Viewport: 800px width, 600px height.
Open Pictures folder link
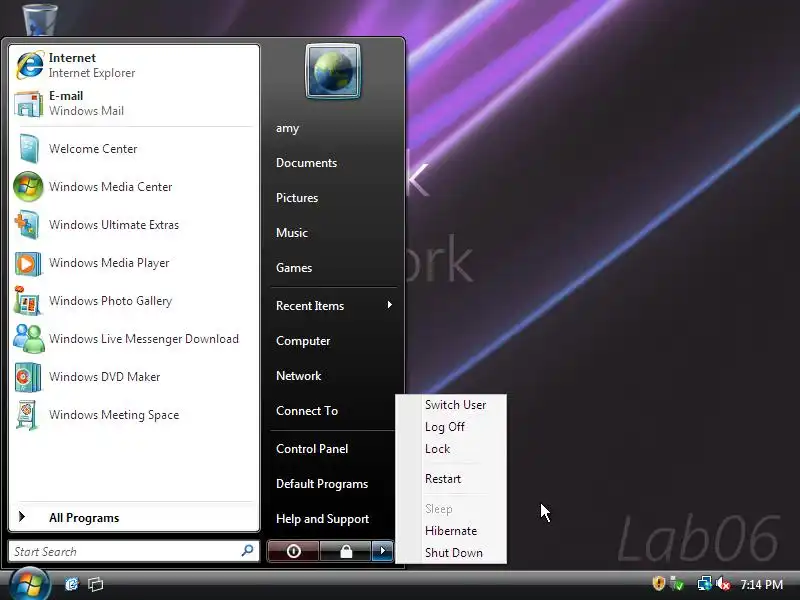tap(297, 198)
